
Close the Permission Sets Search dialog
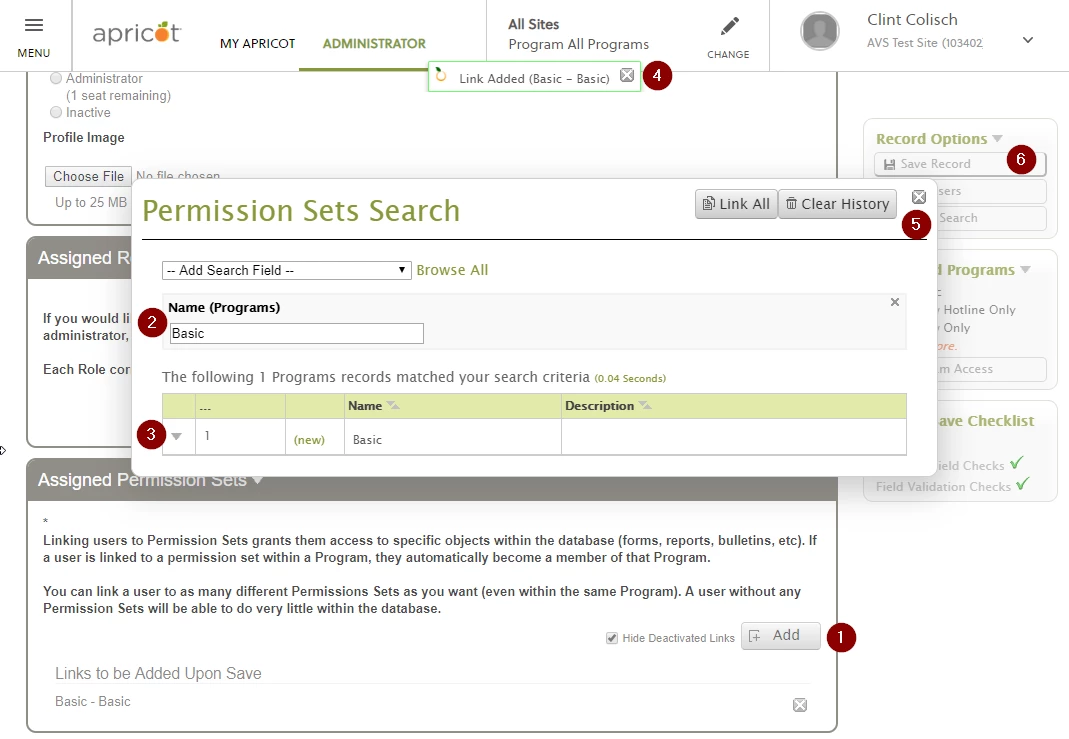coord(919,197)
